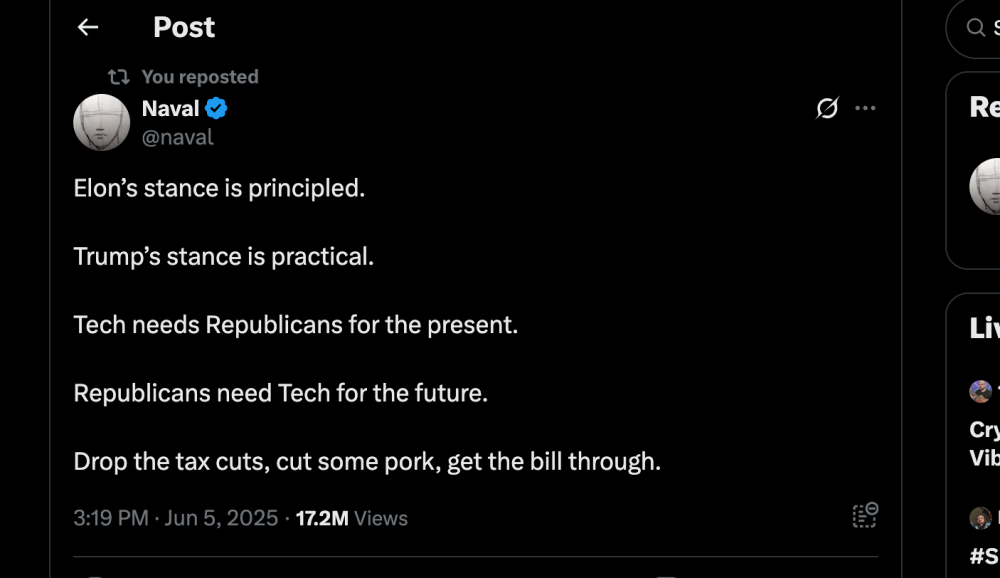The image size is (1000, 578).
Task: Open Naval's profile picture avatar
Action: [x=101, y=122]
